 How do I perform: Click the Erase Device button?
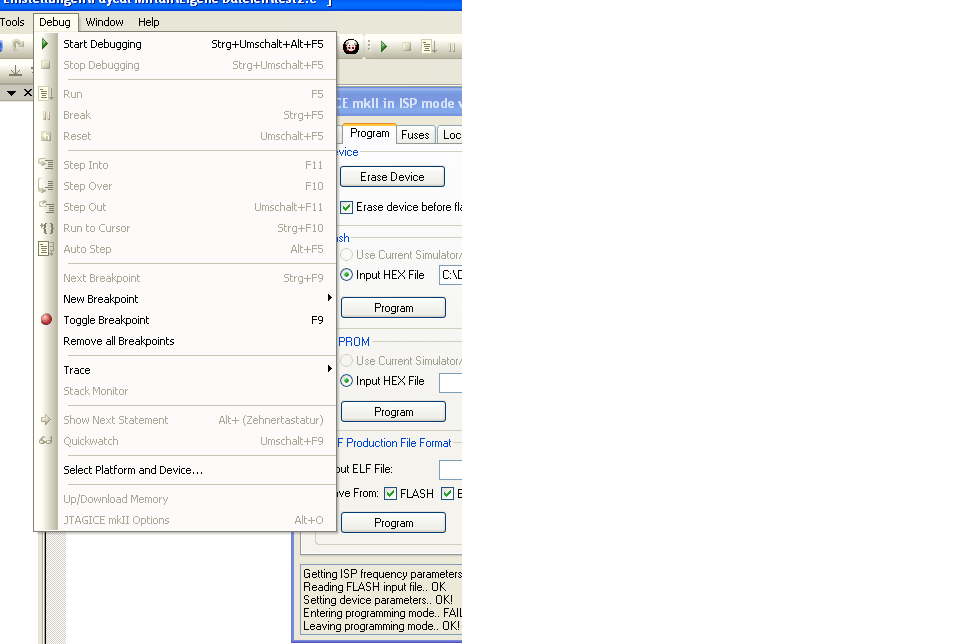(392, 177)
